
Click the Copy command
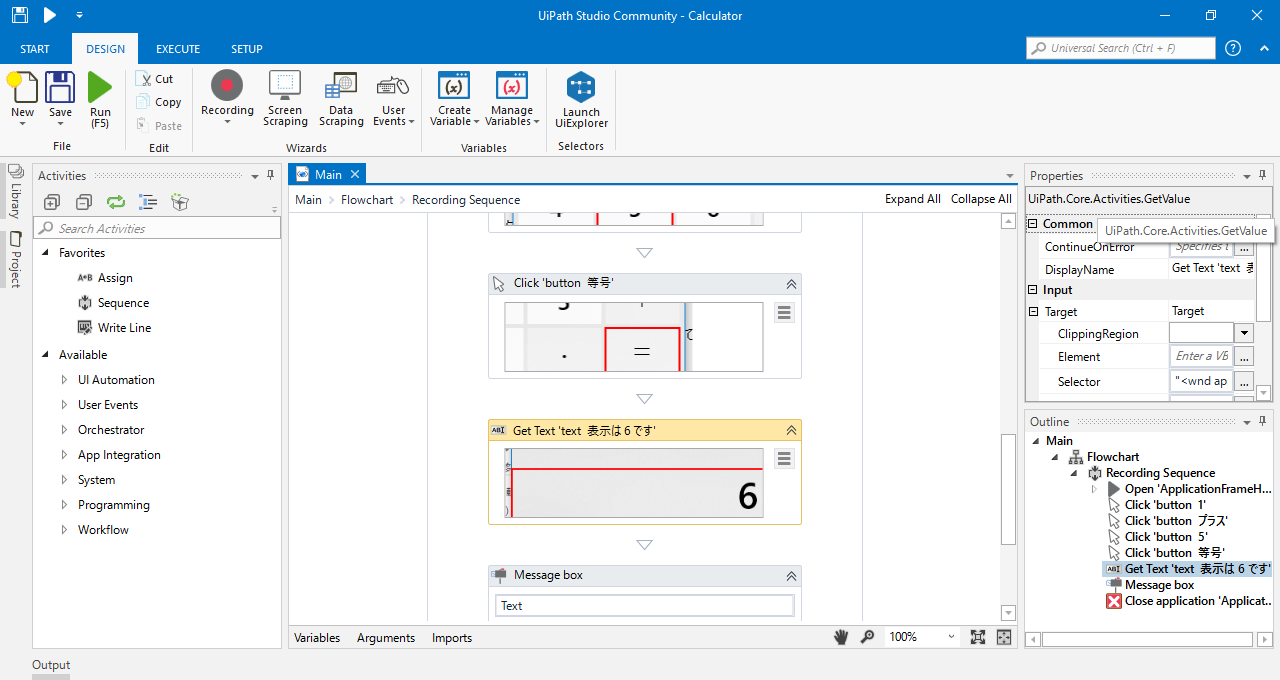click(159, 102)
